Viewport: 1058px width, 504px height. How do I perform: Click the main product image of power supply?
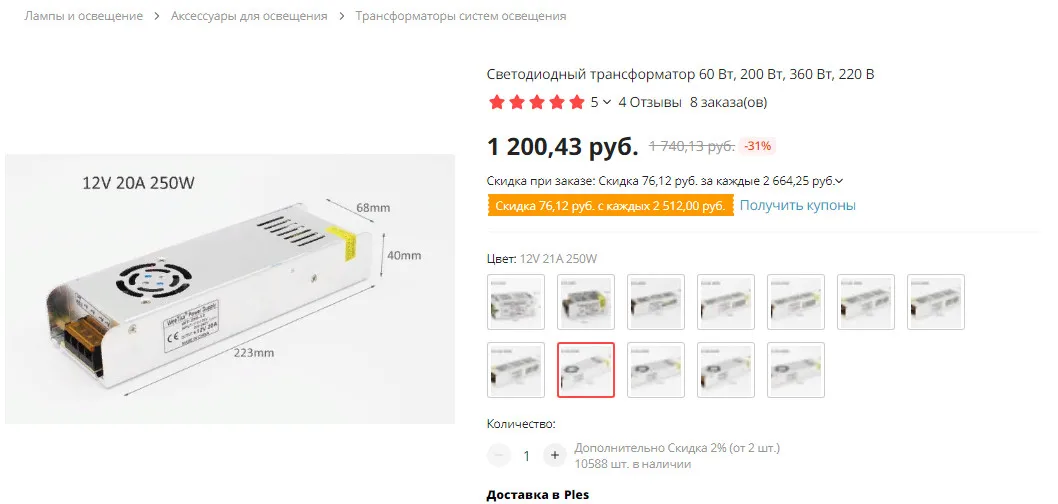pos(229,289)
